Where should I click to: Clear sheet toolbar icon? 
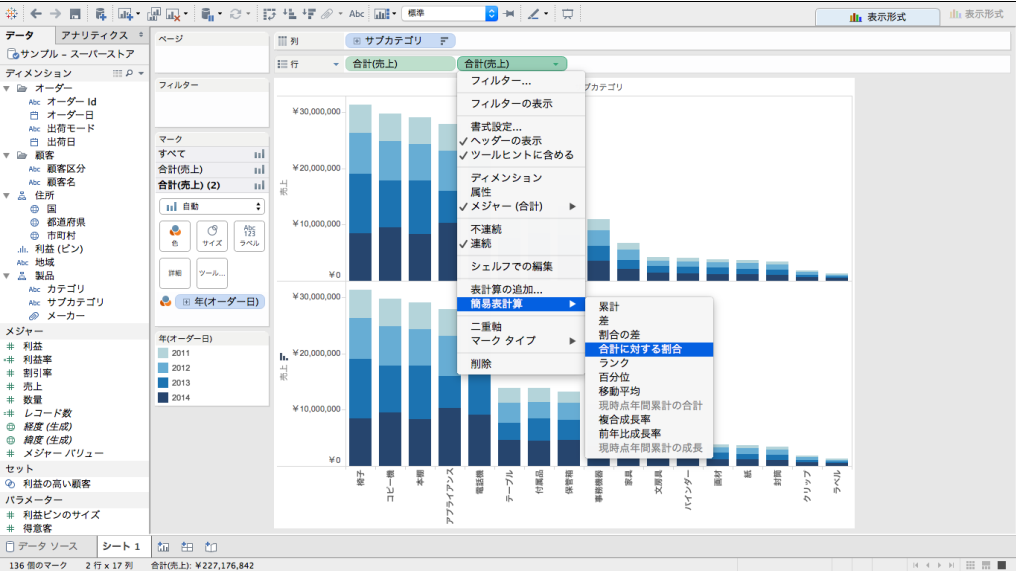point(173,14)
